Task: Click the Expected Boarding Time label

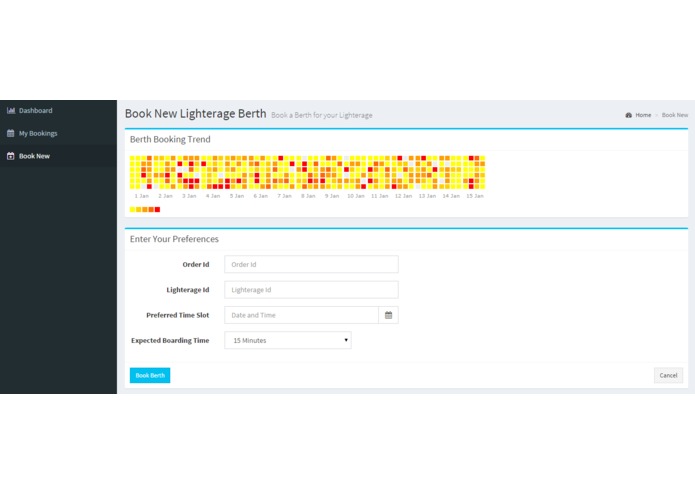Action: tap(170, 340)
